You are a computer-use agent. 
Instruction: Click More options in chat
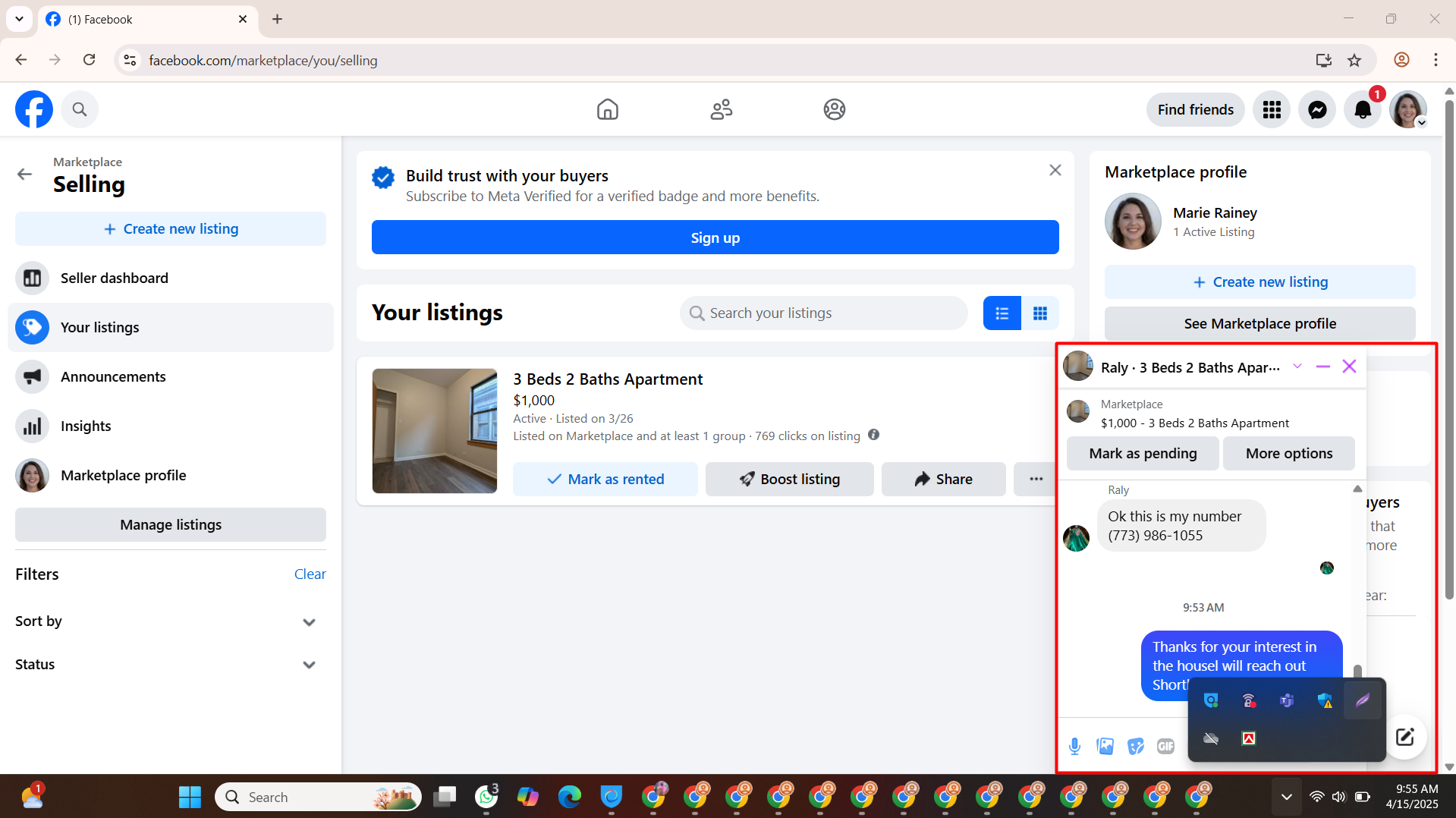coord(1288,453)
